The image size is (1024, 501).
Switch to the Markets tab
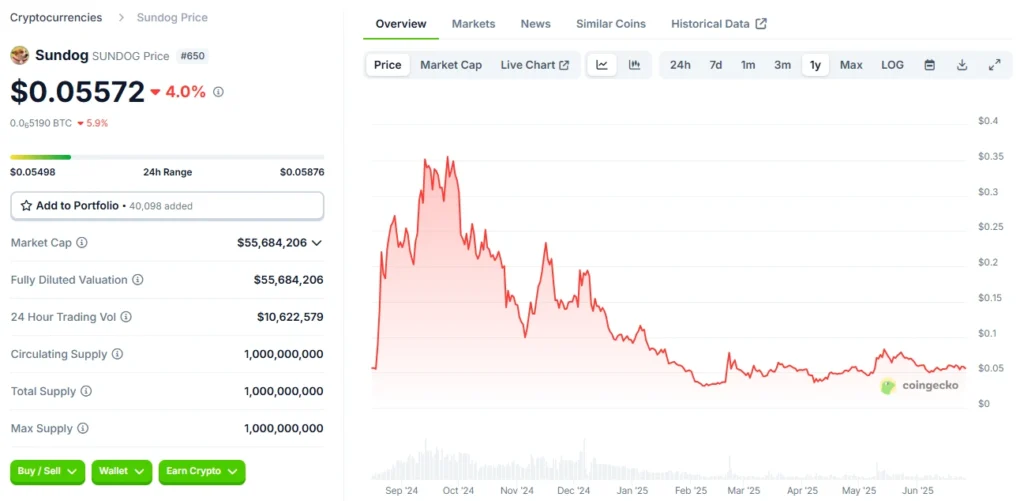pos(473,24)
